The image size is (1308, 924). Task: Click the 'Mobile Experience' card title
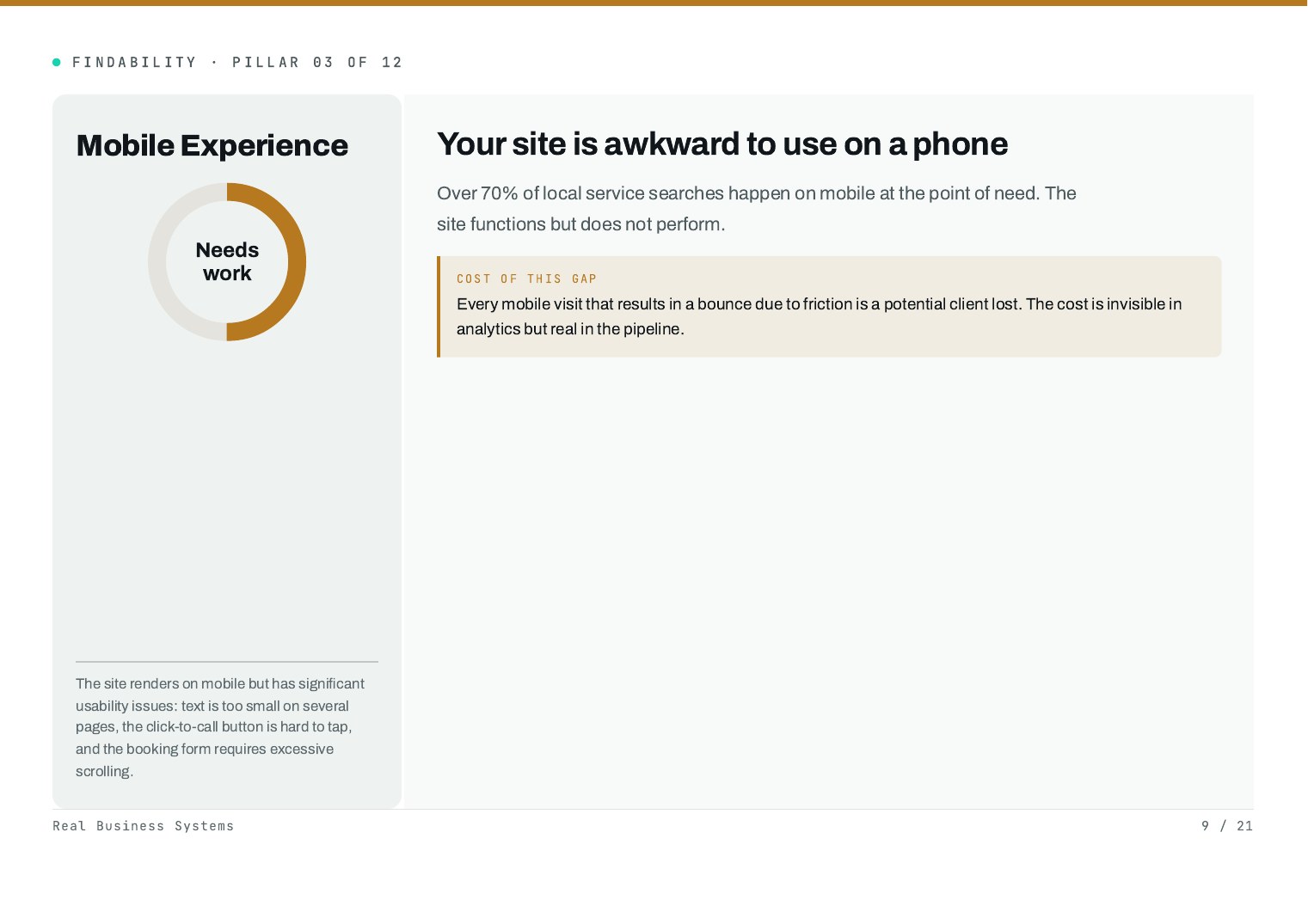point(212,145)
